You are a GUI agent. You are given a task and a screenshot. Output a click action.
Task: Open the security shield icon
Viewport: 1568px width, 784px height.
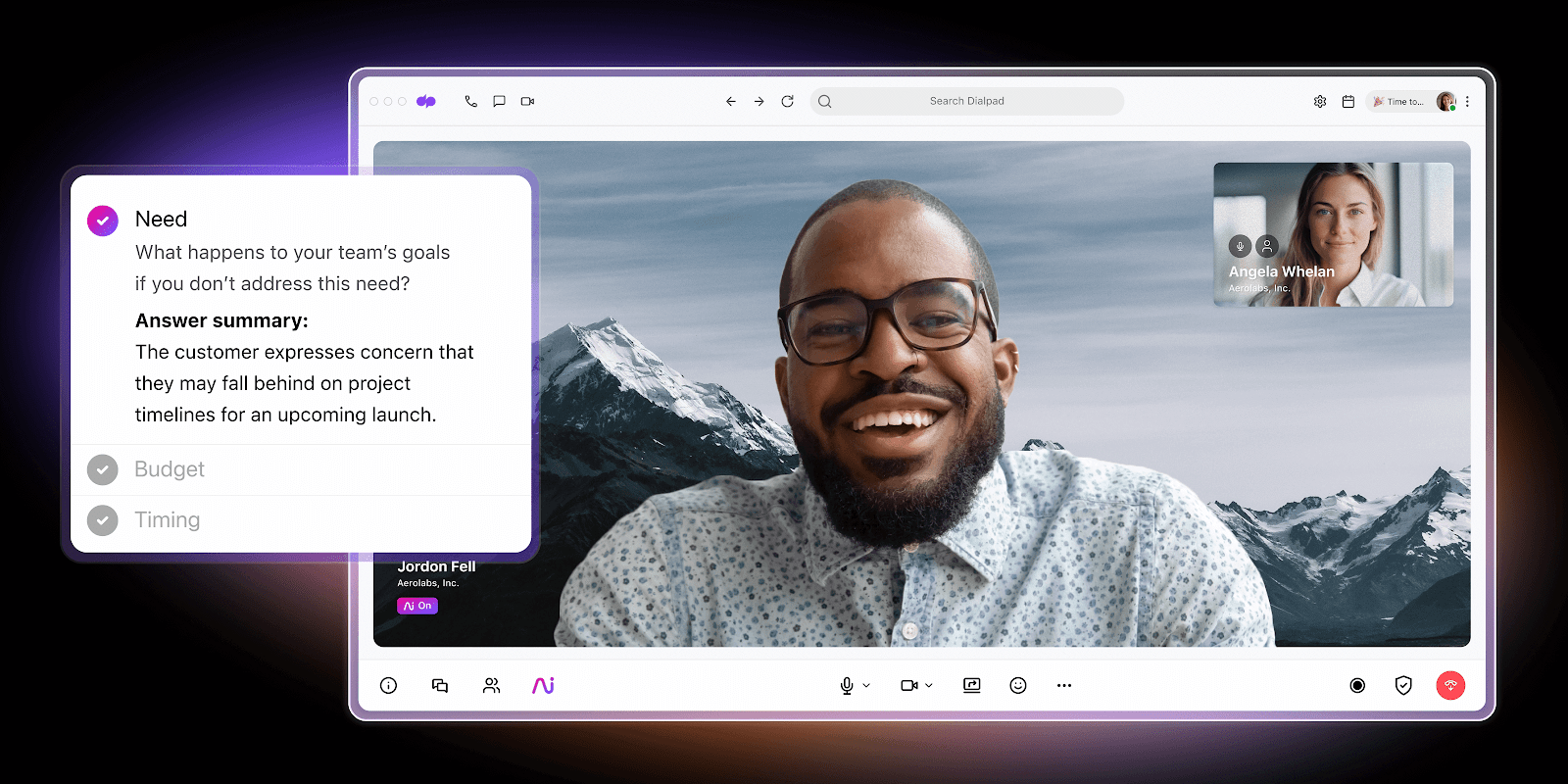(1403, 685)
